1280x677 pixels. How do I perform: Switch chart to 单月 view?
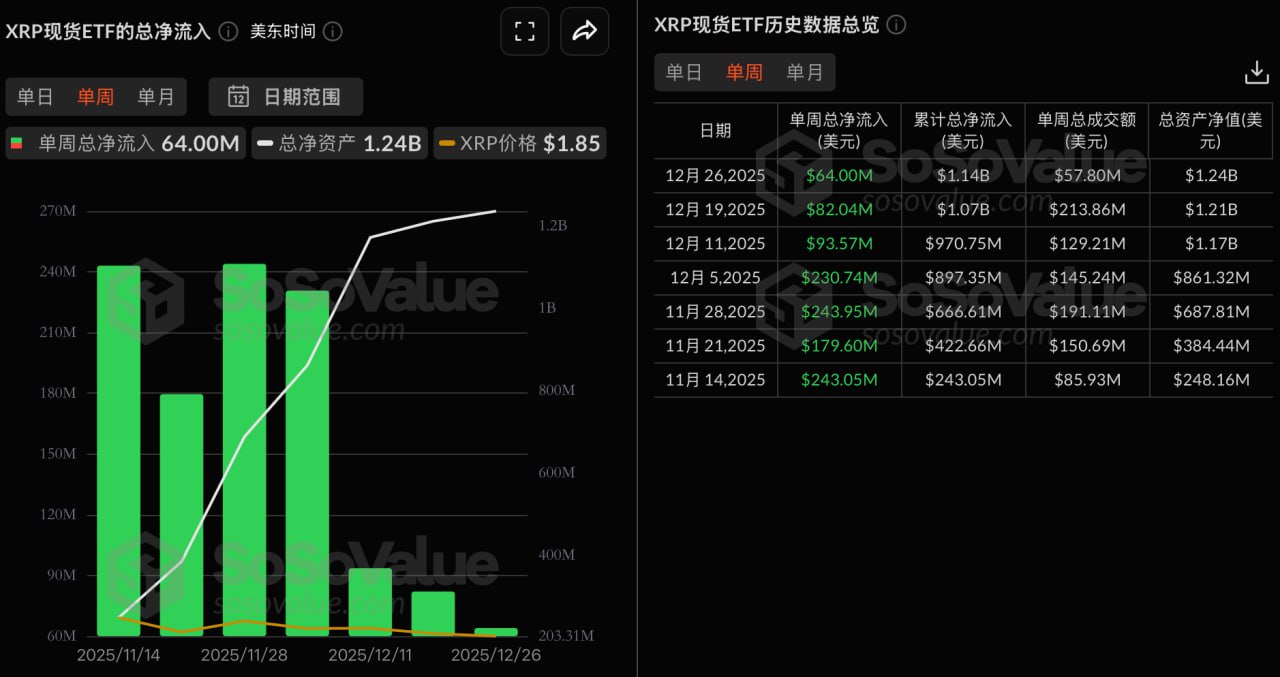pyautogui.click(x=155, y=97)
